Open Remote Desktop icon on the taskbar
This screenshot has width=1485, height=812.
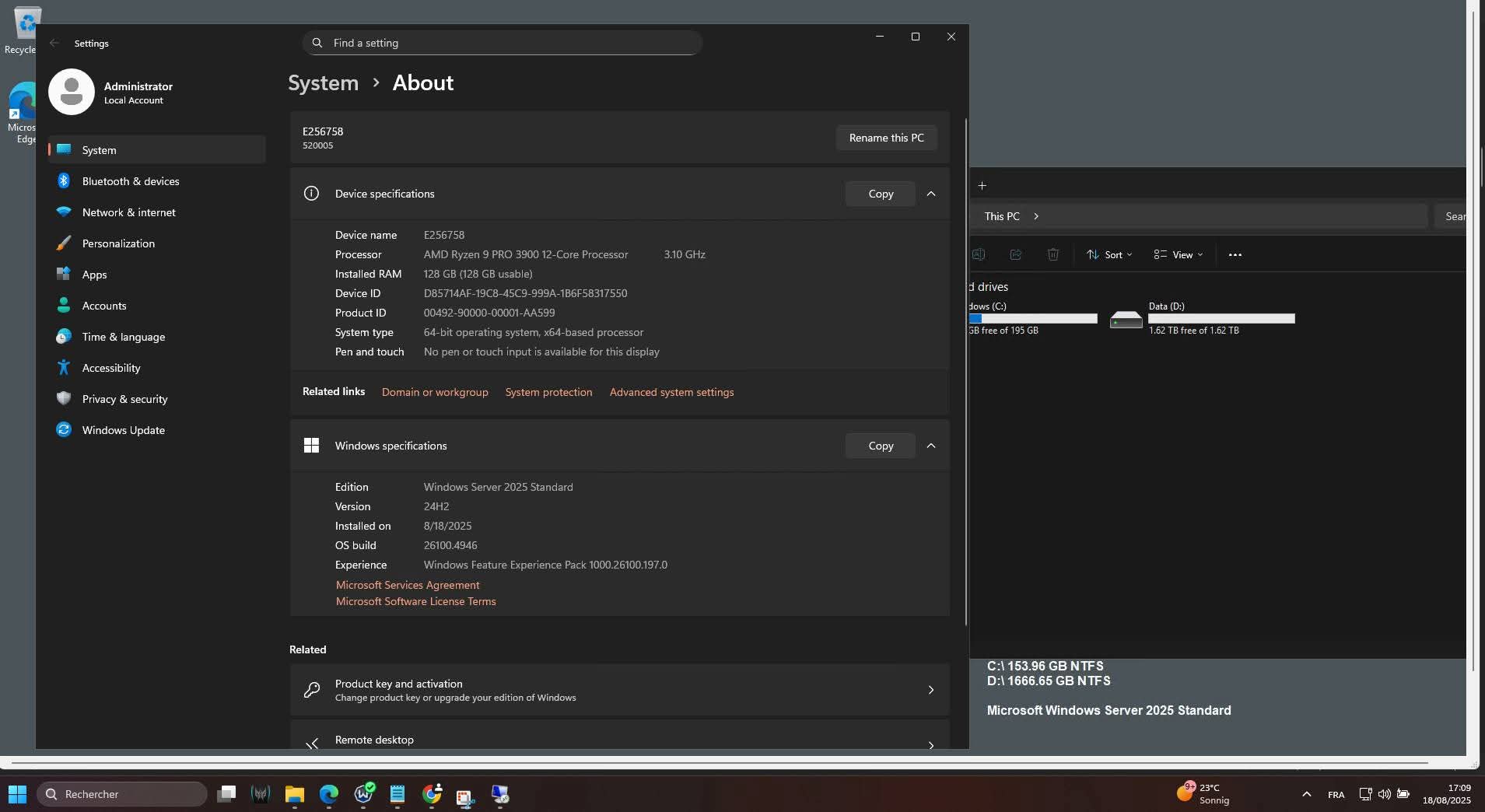500,794
